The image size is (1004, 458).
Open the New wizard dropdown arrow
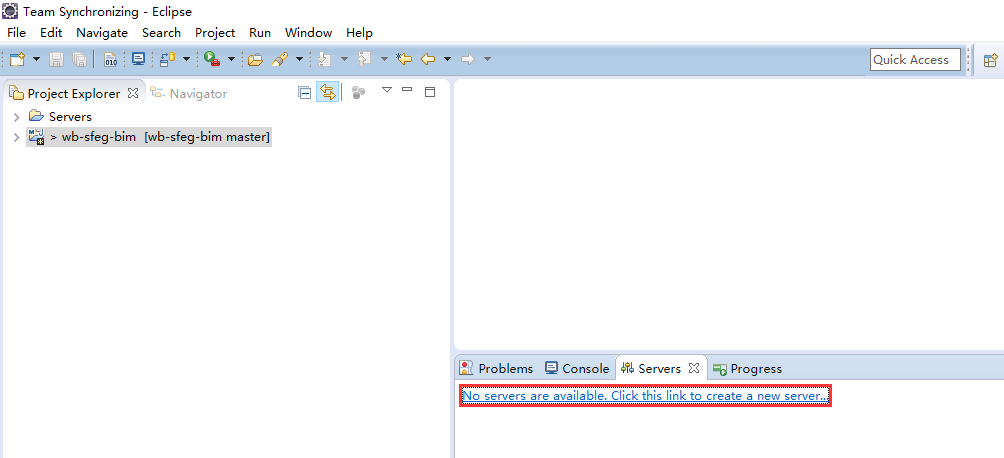click(x=36, y=60)
